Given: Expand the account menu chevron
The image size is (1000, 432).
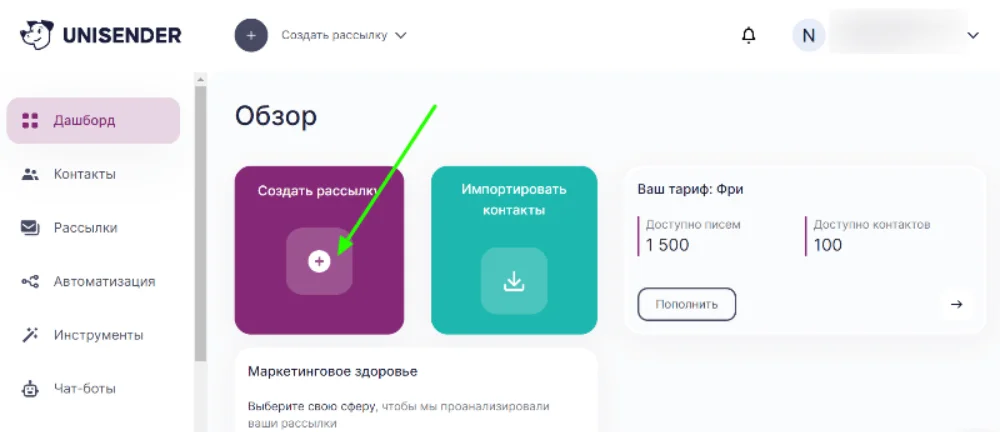Looking at the screenshot, I should click(x=973, y=35).
